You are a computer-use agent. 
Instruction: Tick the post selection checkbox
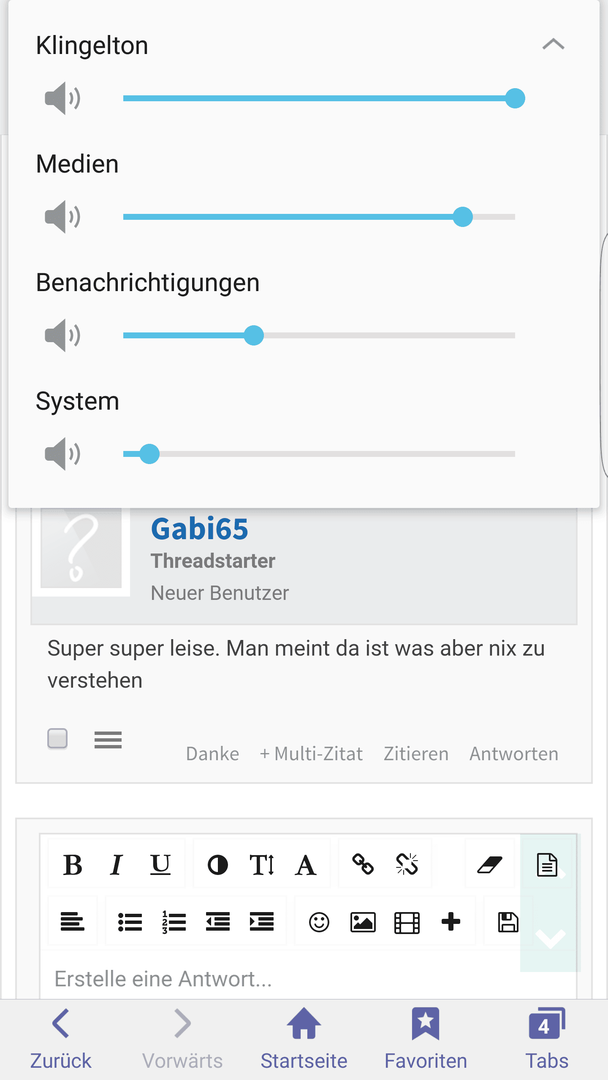57,739
